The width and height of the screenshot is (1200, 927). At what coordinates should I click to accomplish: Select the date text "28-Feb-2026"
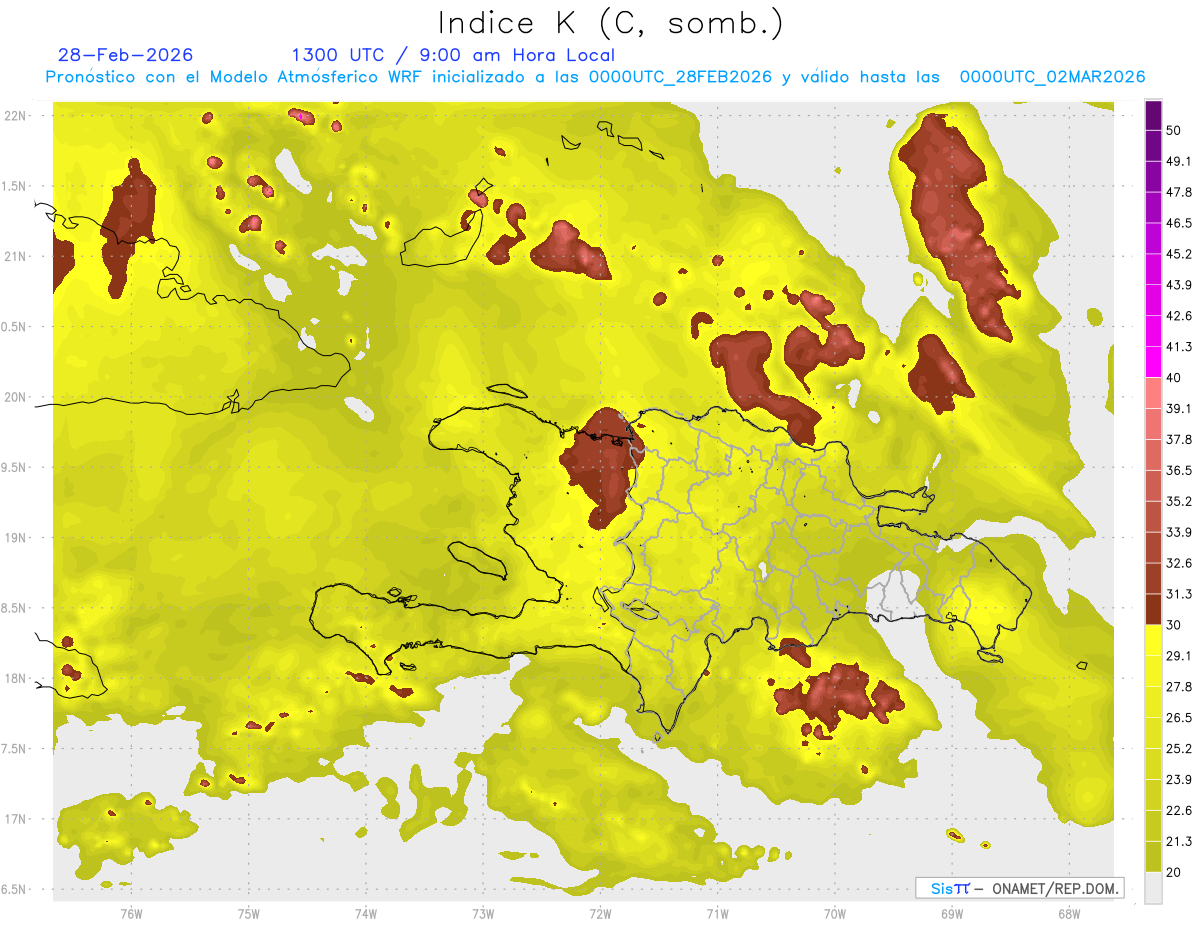[x=125, y=55]
